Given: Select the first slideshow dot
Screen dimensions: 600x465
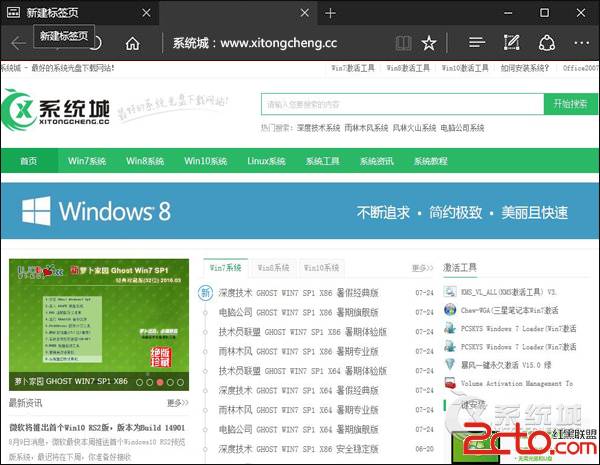Looking at the screenshot, I should pos(139,382).
